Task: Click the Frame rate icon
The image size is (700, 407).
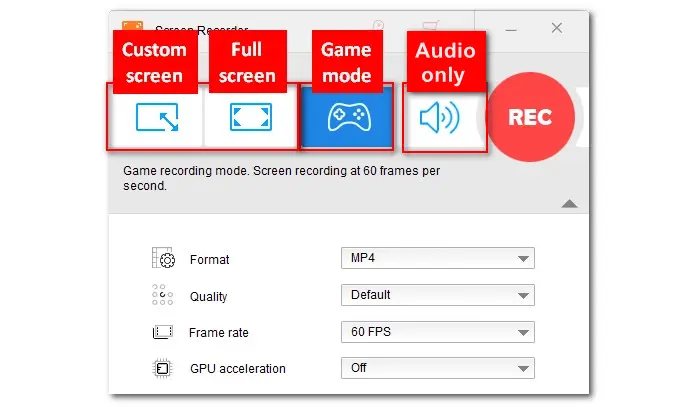Action: [162, 332]
